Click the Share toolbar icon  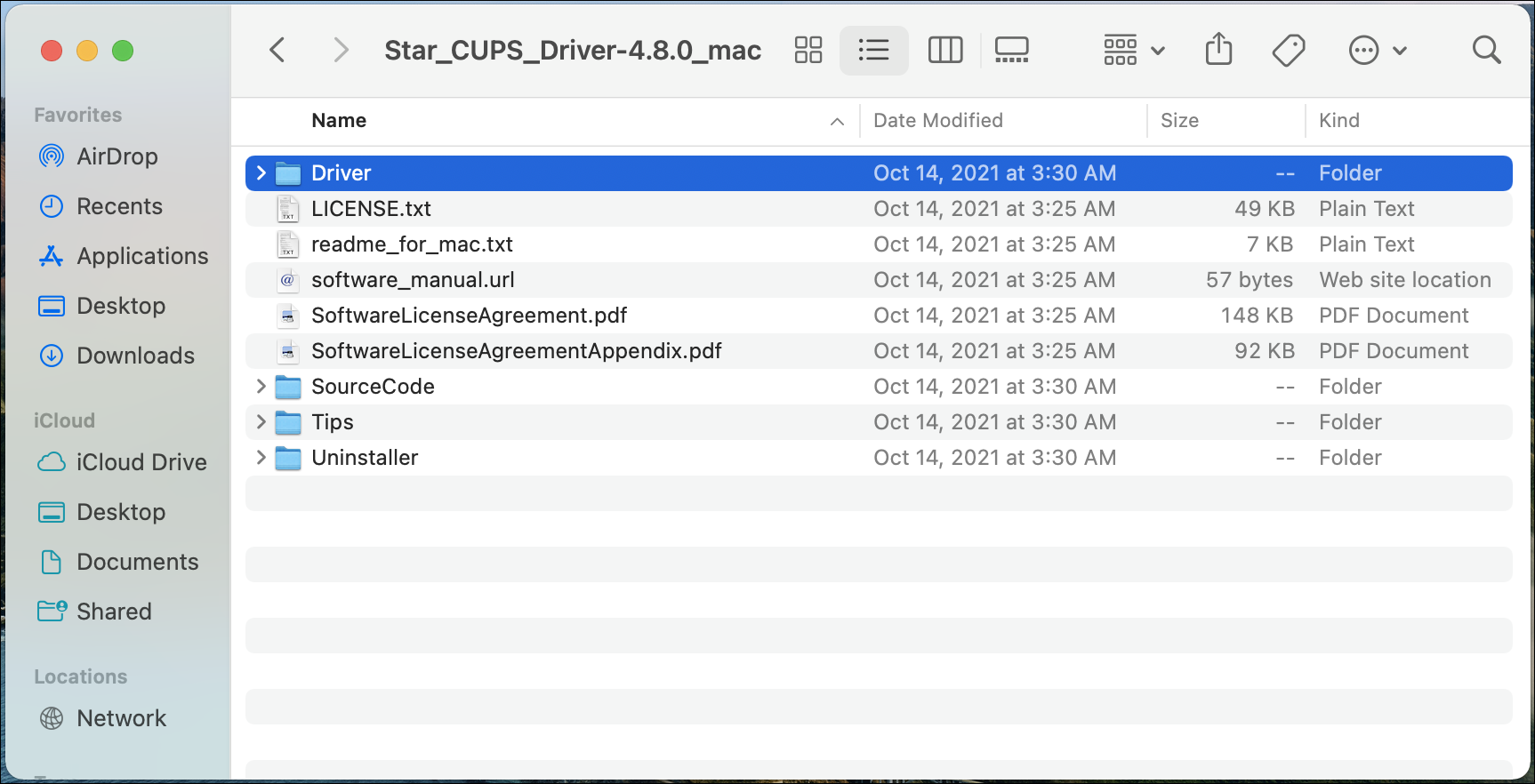1219,49
